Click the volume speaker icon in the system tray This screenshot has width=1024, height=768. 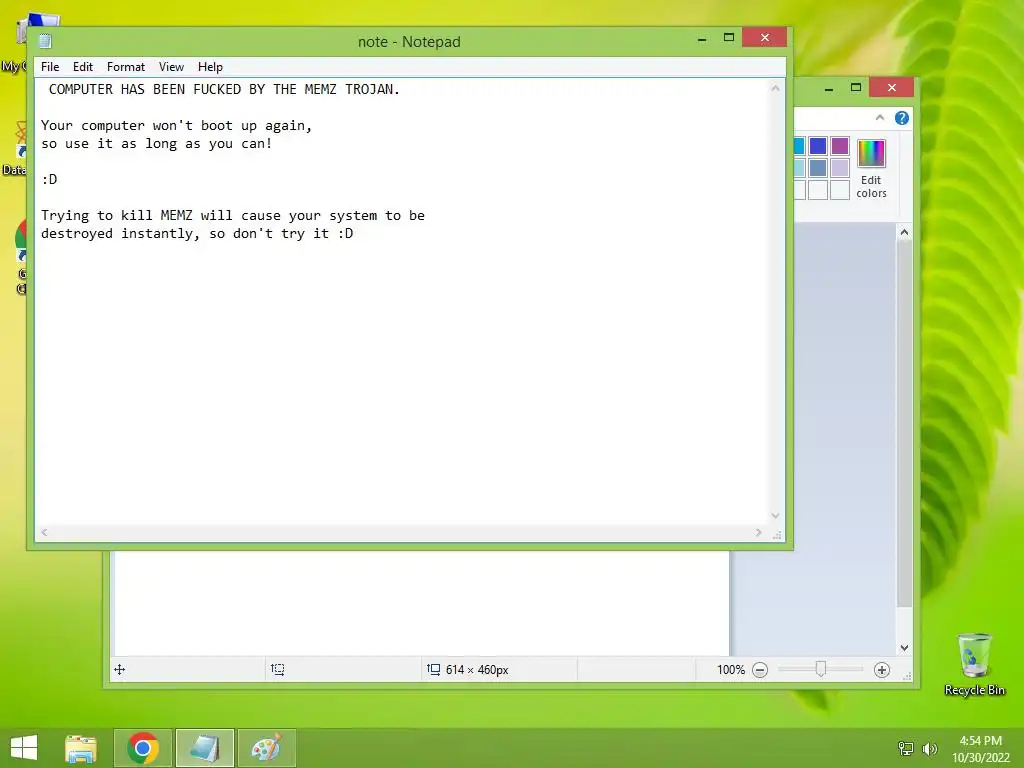[x=929, y=749]
